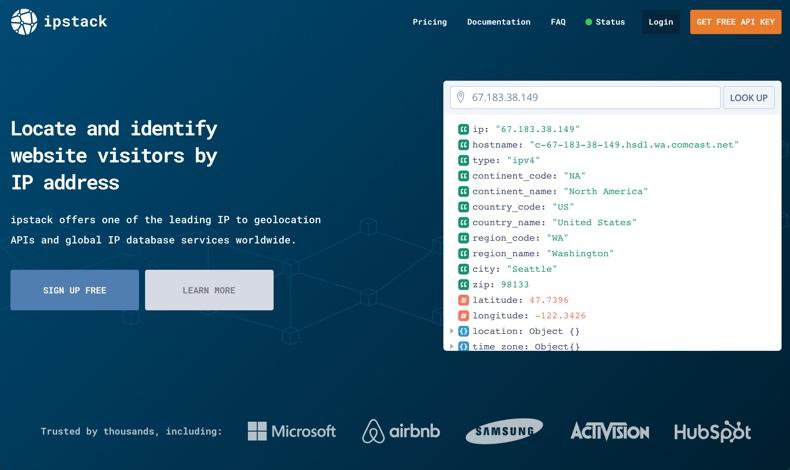Click the Microsoft logo
Image resolution: width=790 pixels, height=470 pixels.
[291, 431]
